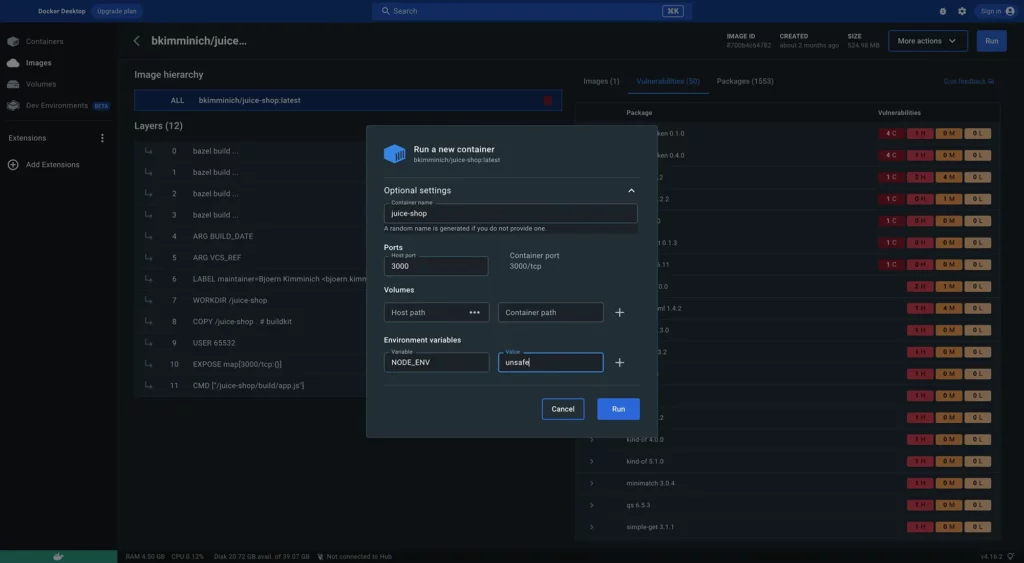Viewport: 1024px width, 563px height.
Task: Click the 2 H badge on the 0.0 package row
Action: point(920,287)
